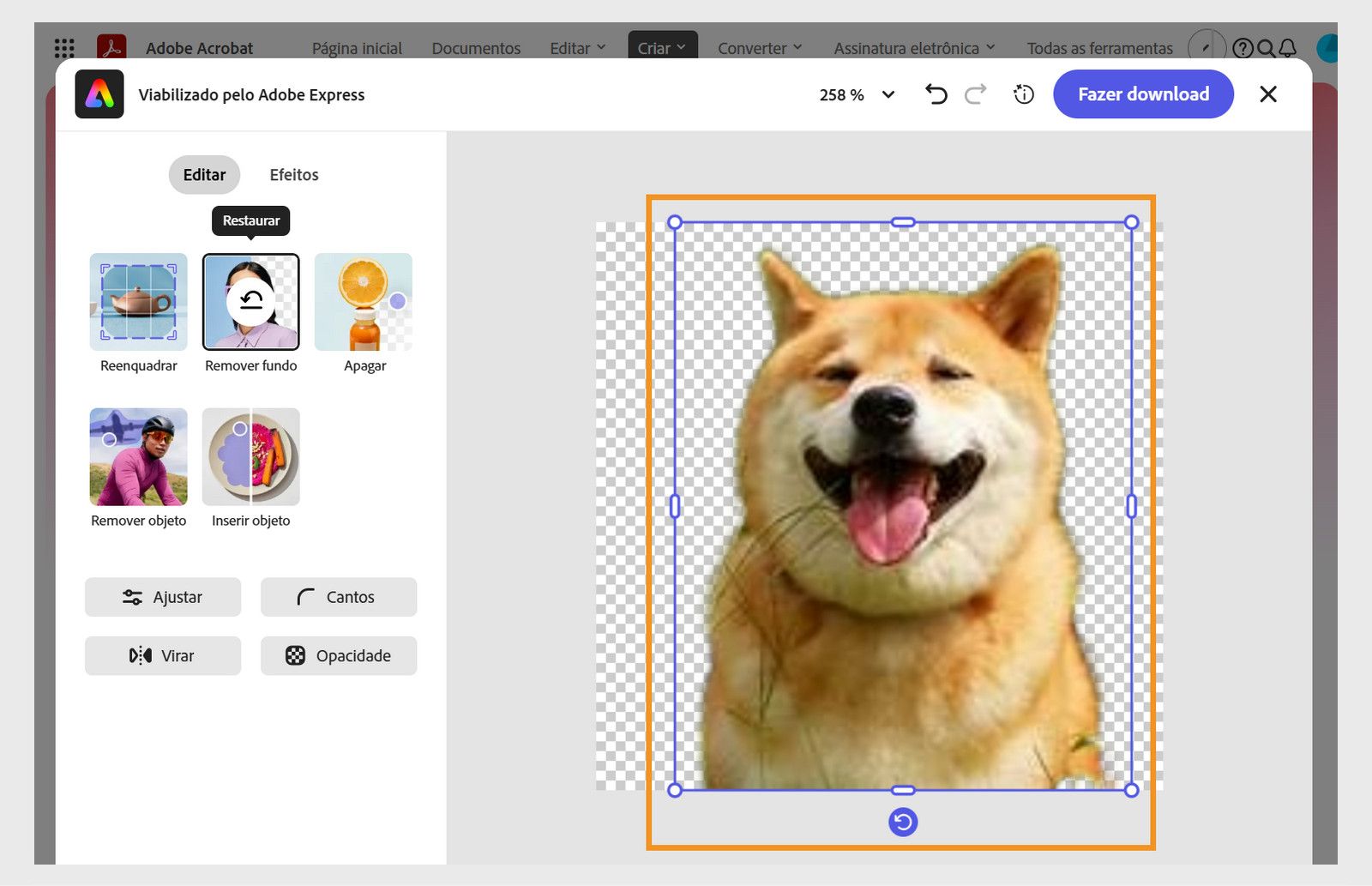Open the Ajustar settings
1372x886 pixels.
[163, 597]
